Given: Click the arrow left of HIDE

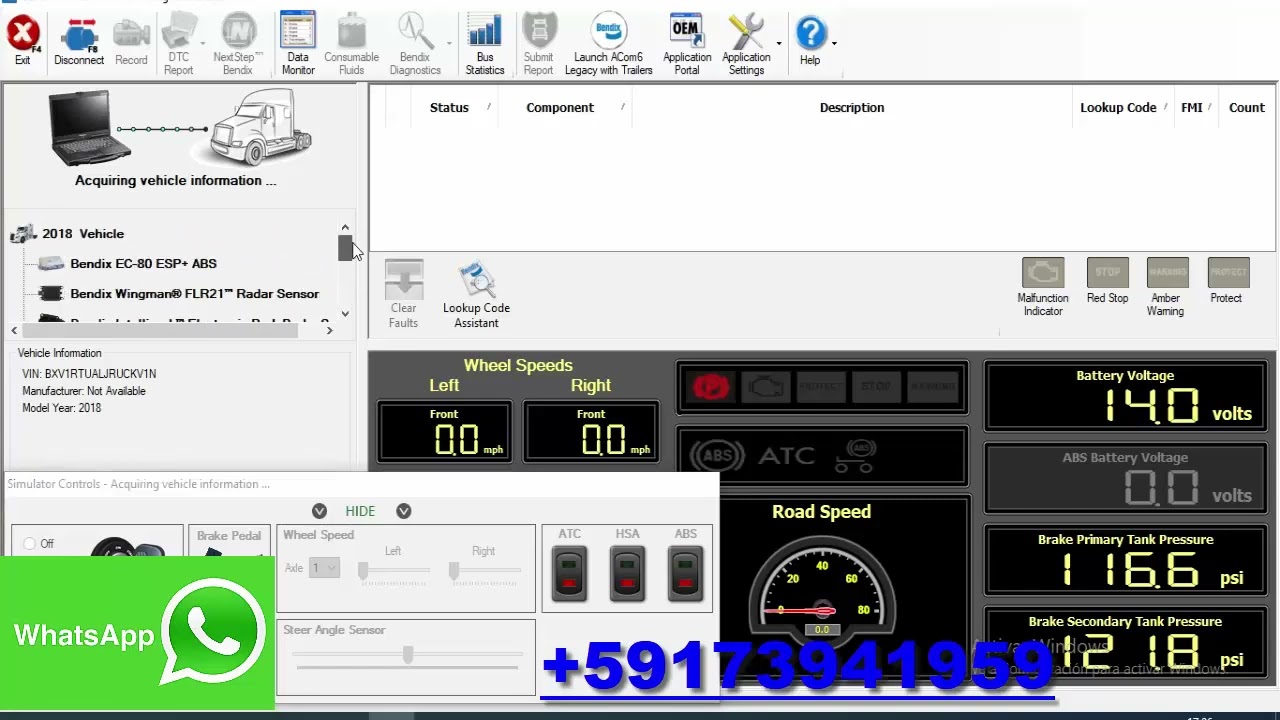Looking at the screenshot, I should pyautogui.click(x=319, y=511).
